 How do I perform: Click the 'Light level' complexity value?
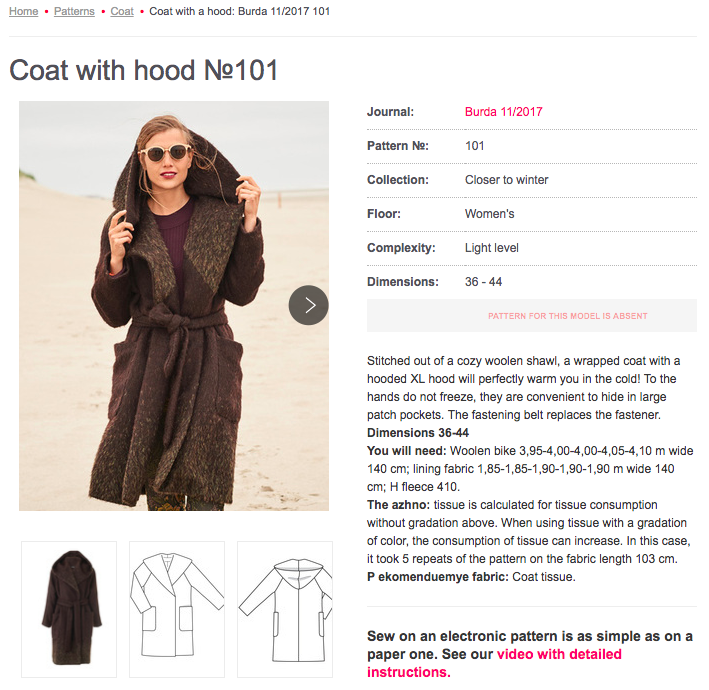click(x=491, y=248)
